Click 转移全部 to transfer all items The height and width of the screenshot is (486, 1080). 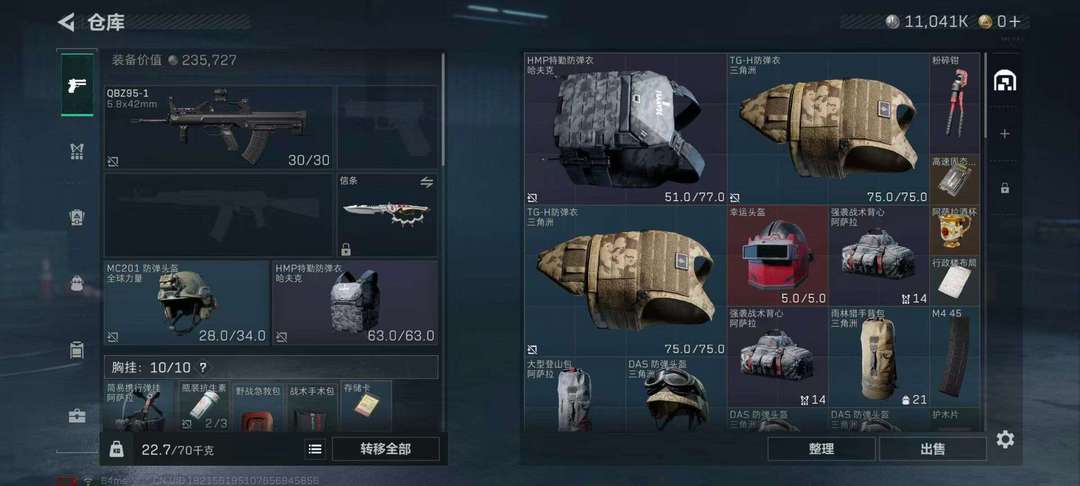click(386, 449)
